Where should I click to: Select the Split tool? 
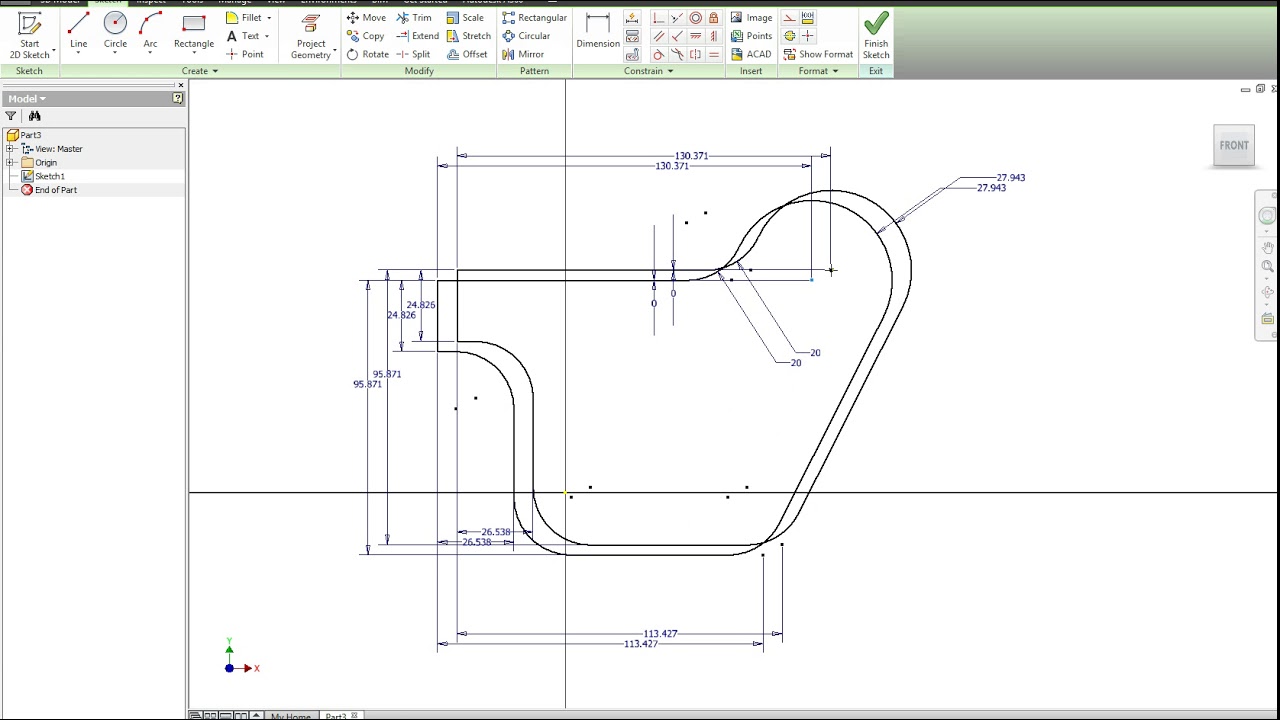413,54
